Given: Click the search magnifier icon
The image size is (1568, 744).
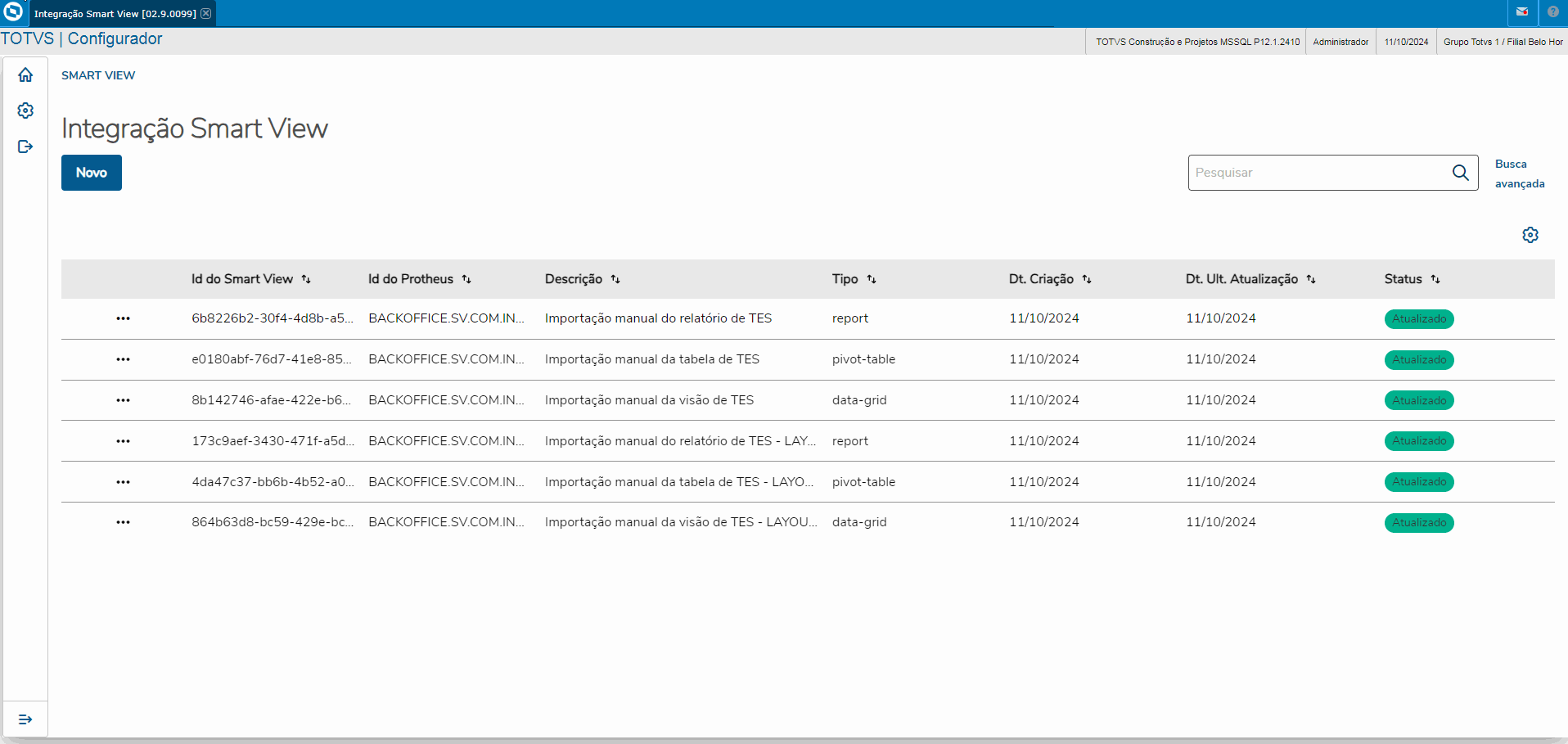Looking at the screenshot, I should tap(1461, 173).
